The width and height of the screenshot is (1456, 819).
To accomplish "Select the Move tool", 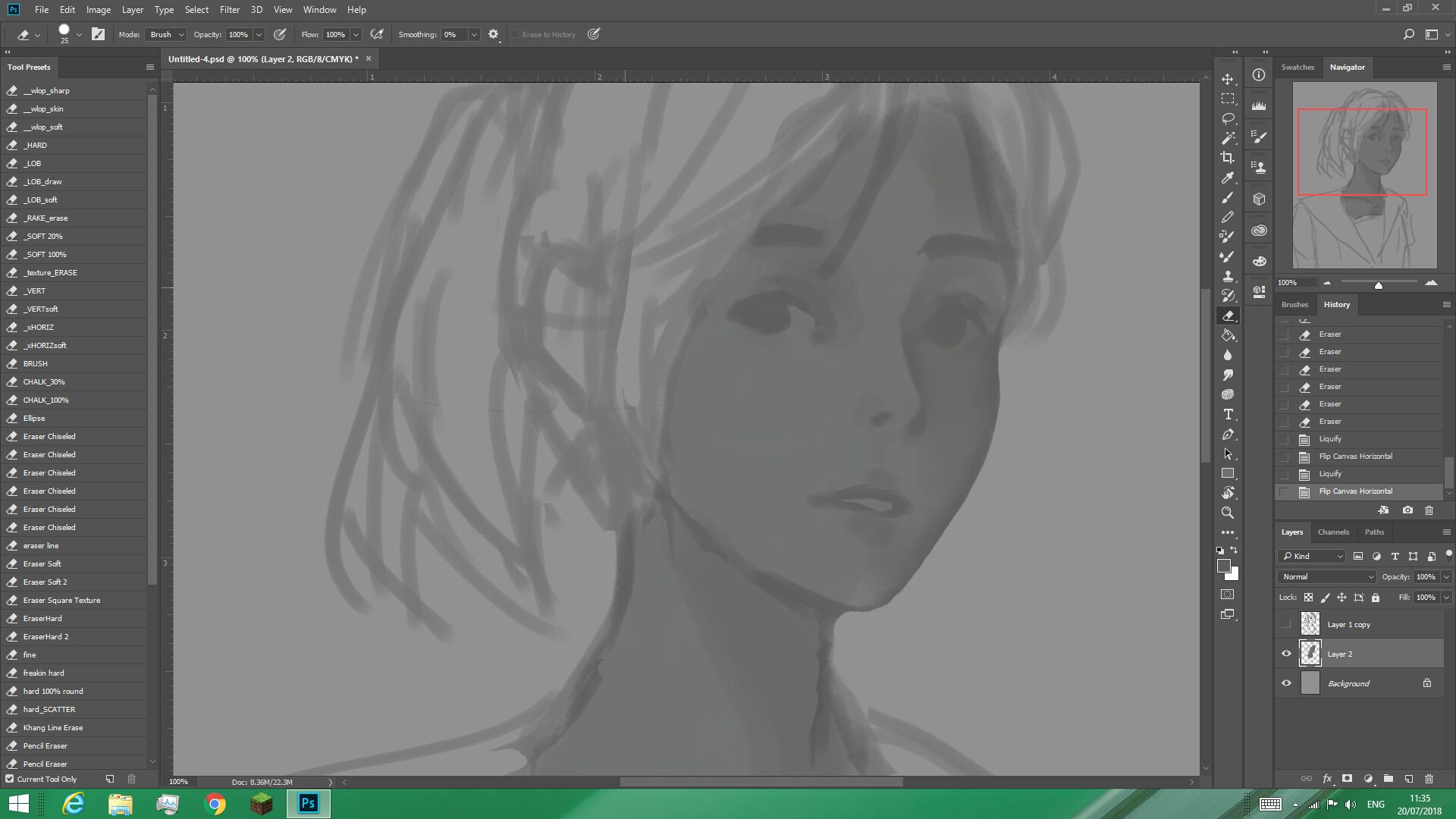I will click(1228, 79).
